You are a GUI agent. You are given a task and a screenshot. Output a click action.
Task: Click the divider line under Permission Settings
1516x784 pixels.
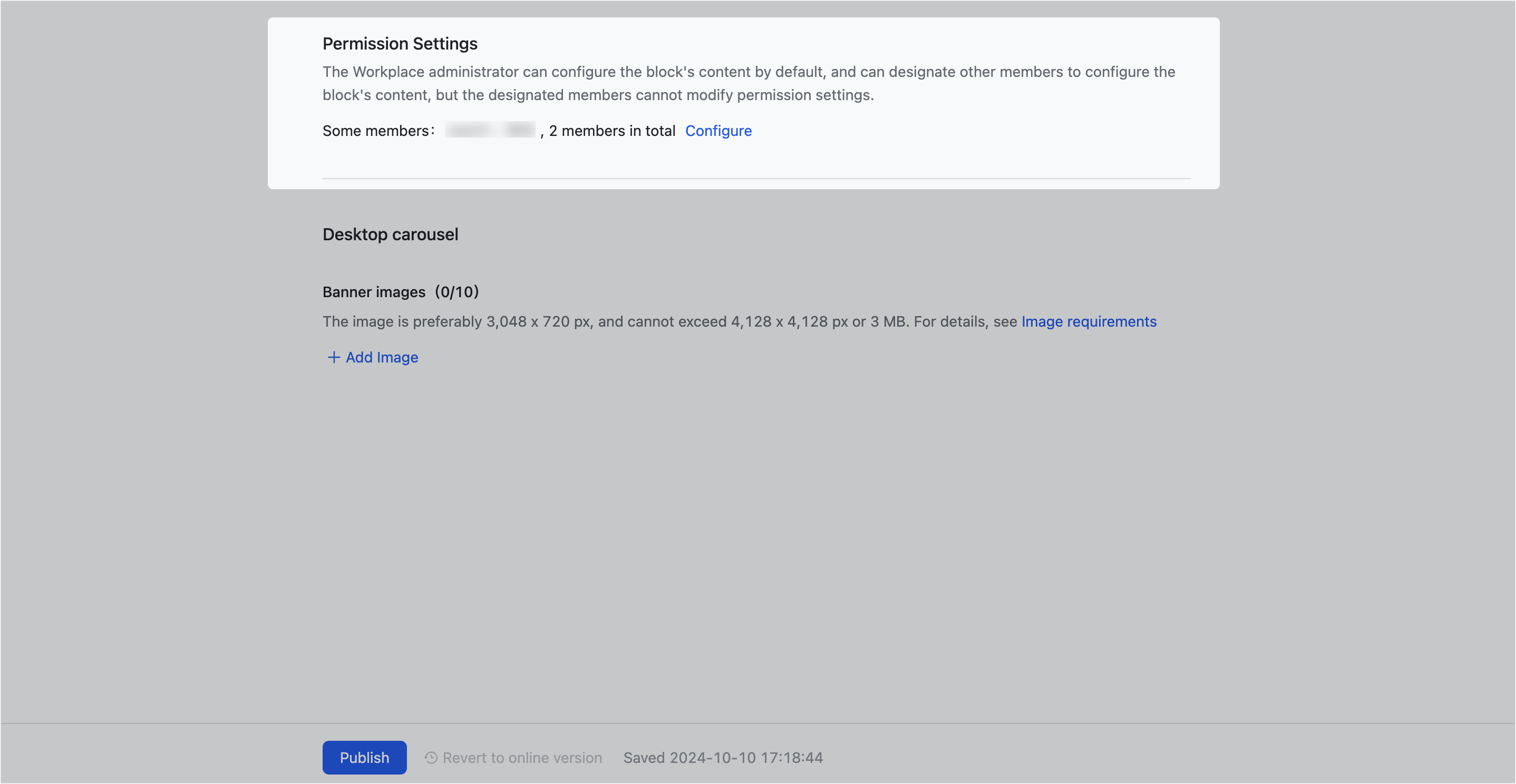click(x=756, y=178)
